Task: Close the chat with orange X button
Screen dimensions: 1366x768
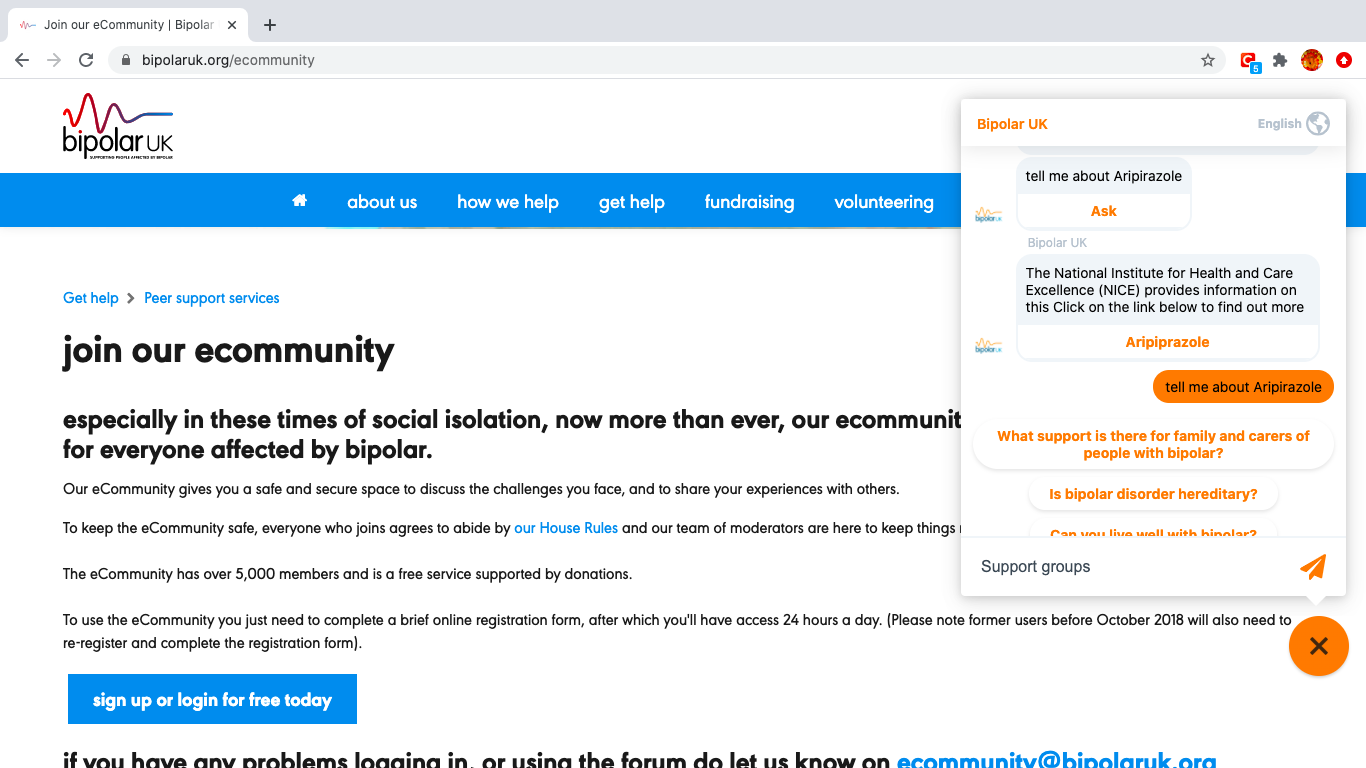Action: click(x=1319, y=646)
